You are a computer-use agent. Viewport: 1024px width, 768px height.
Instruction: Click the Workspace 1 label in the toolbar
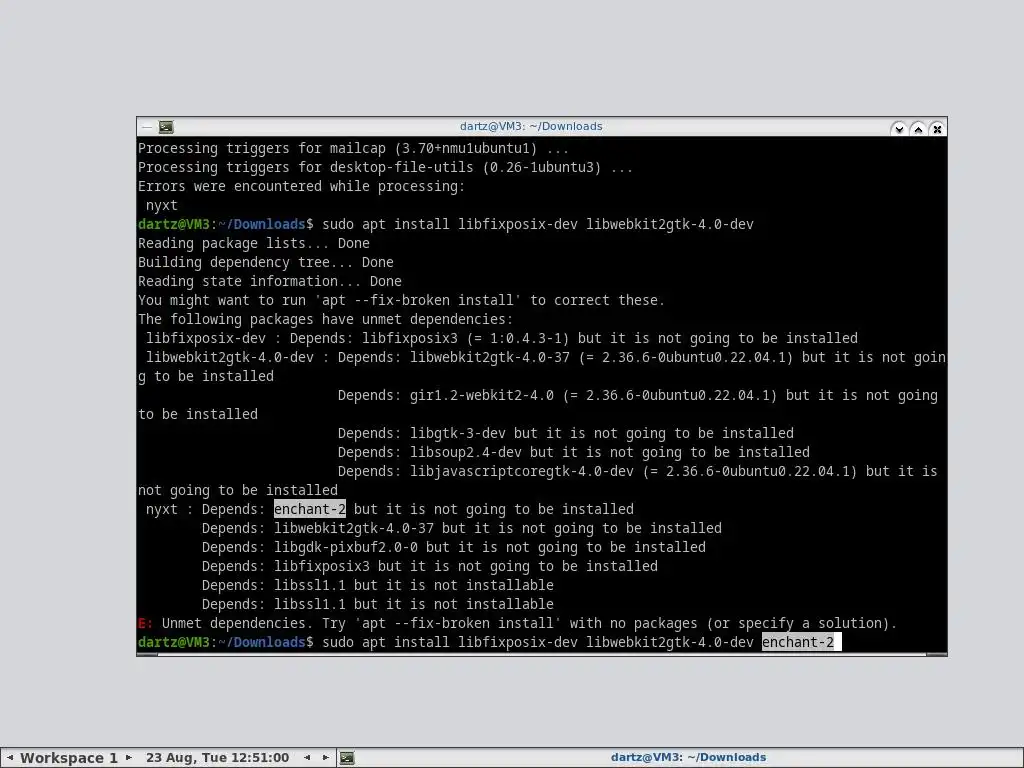click(69, 758)
